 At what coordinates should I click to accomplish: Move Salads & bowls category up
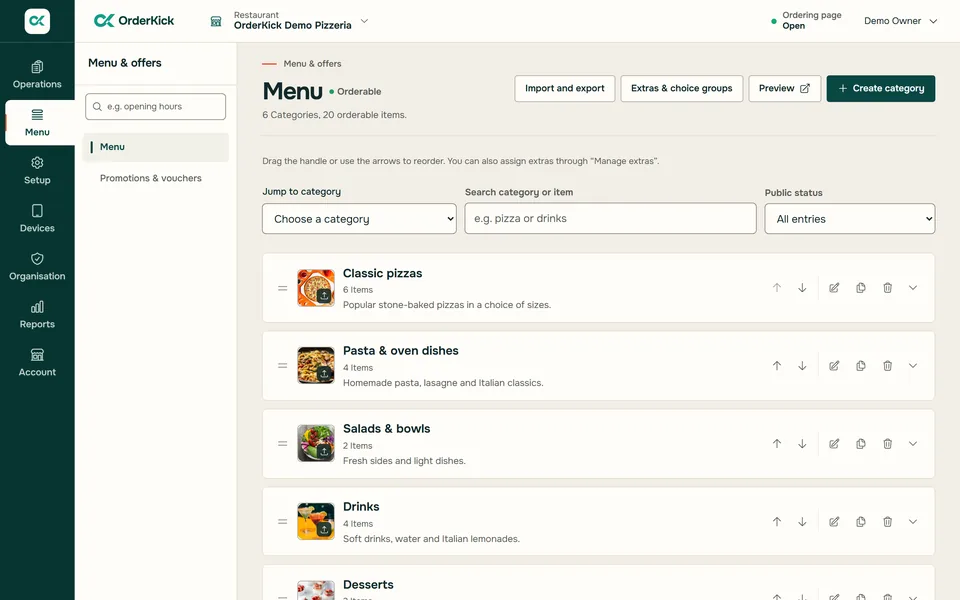777,444
